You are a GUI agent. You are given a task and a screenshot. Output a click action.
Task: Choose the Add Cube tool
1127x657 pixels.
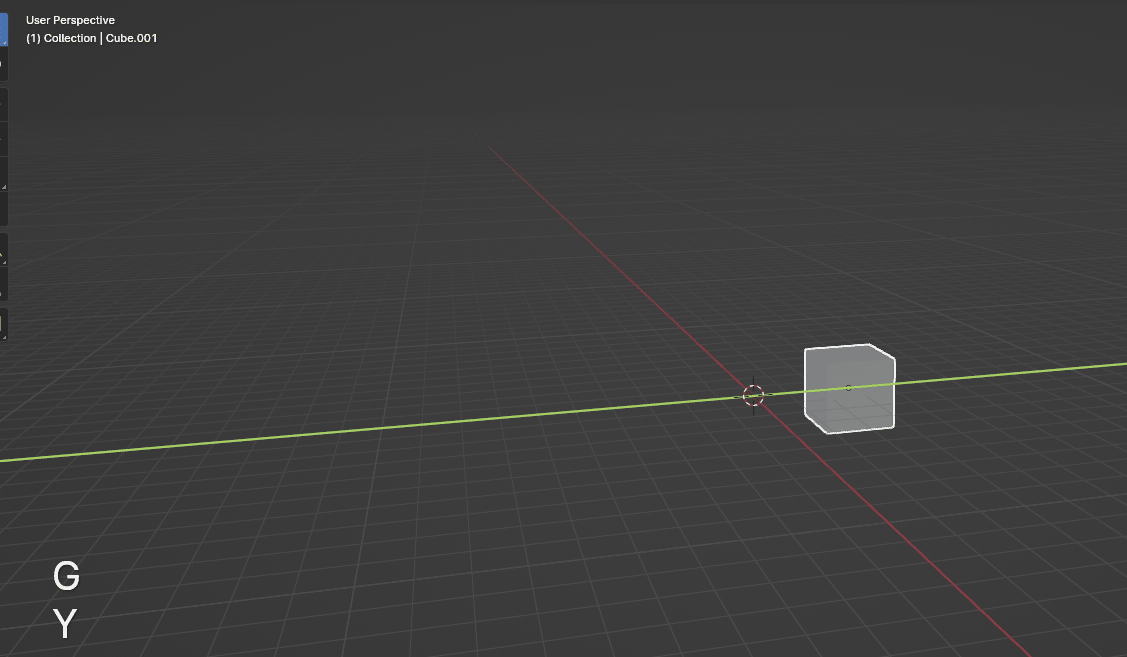coord(2,324)
